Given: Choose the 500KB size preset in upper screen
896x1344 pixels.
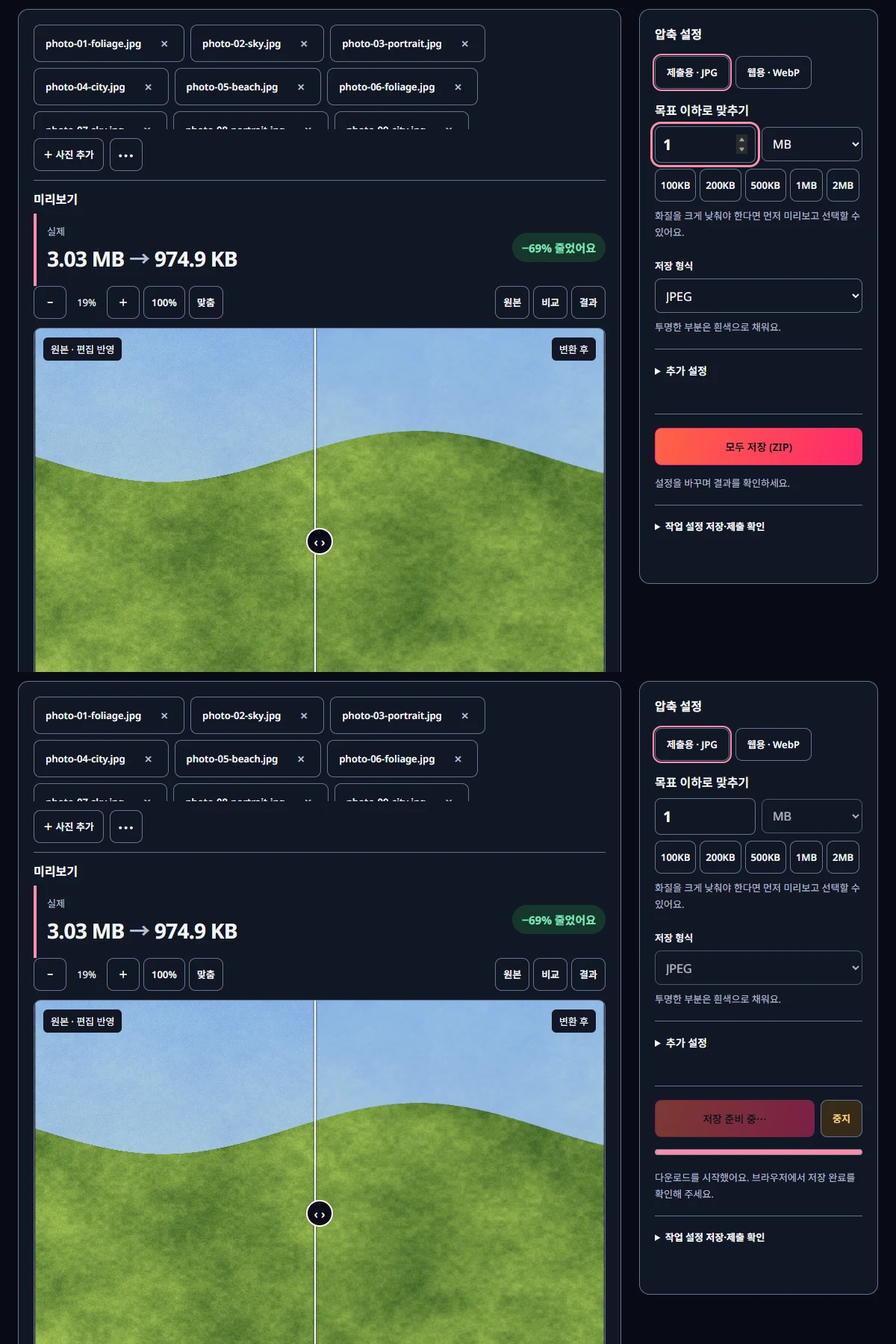Looking at the screenshot, I should [x=765, y=185].
